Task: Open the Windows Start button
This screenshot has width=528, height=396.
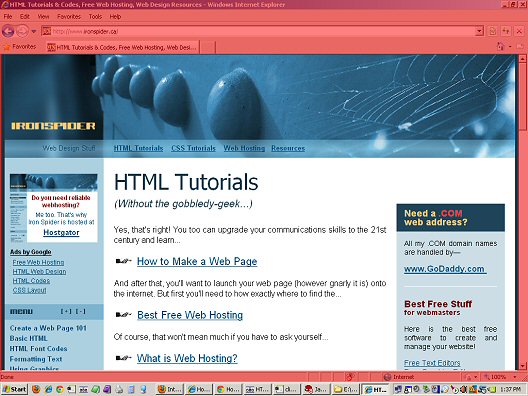Action: pos(14,389)
